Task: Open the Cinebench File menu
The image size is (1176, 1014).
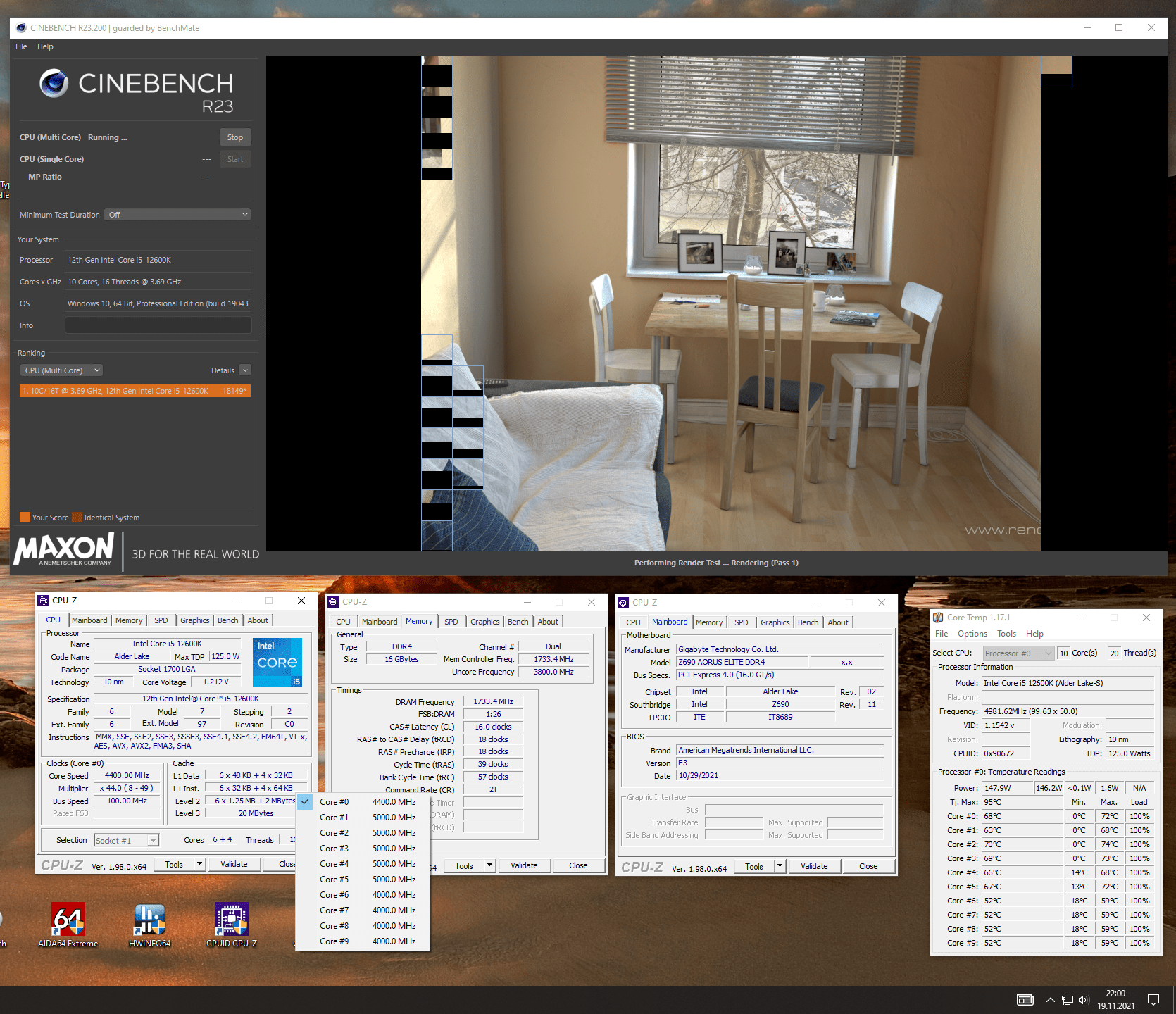Action: 21,46
